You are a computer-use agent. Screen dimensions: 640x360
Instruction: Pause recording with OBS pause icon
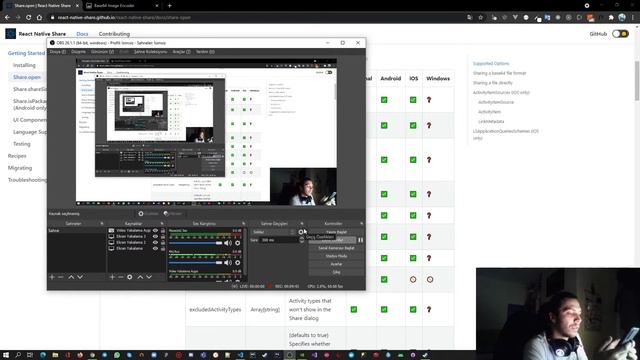point(360,240)
